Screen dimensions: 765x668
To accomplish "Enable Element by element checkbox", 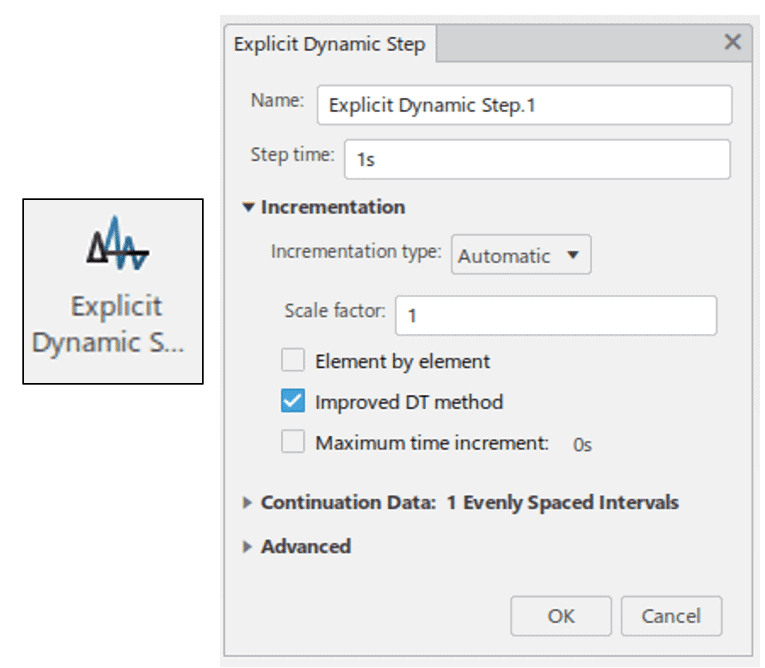I will click(x=293, y=360).
